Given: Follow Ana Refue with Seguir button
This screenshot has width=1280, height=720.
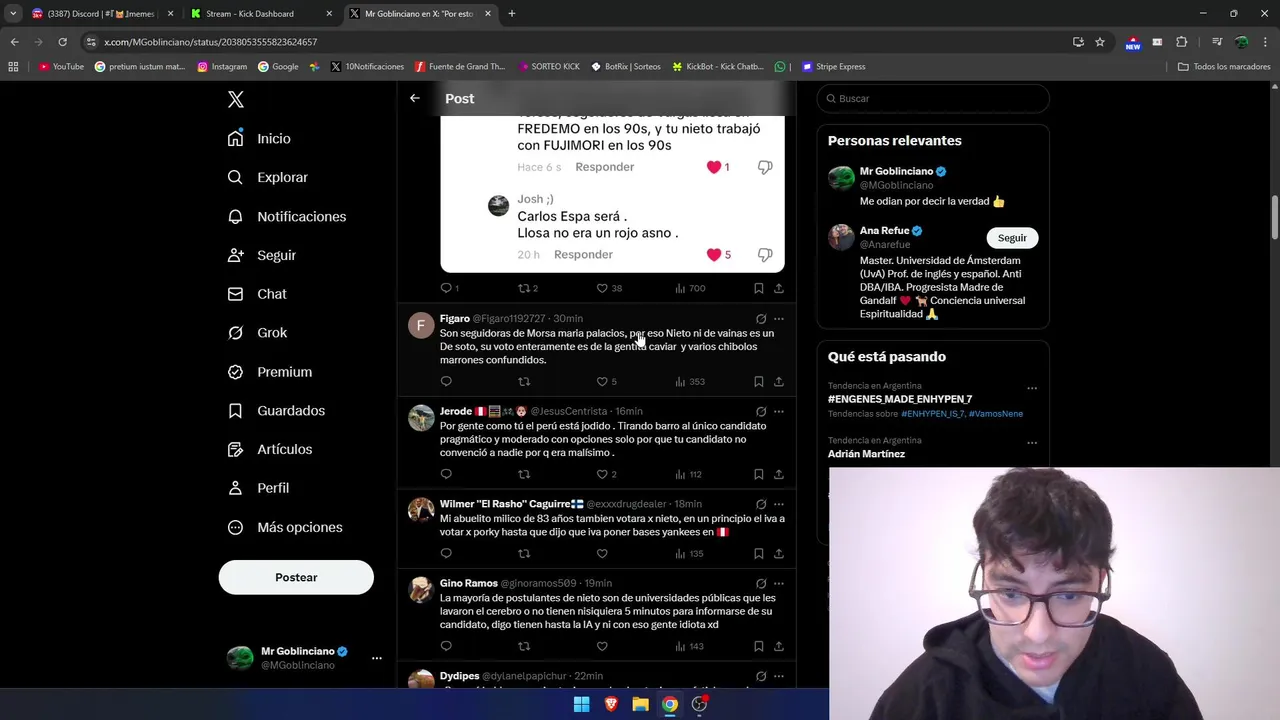Looking at the screenshot, I should click(1012, 238).
